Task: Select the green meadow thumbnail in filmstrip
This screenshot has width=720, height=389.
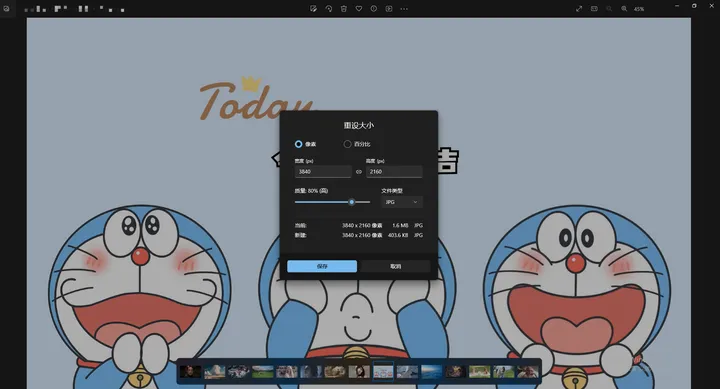Action: [x=263, y=372]
